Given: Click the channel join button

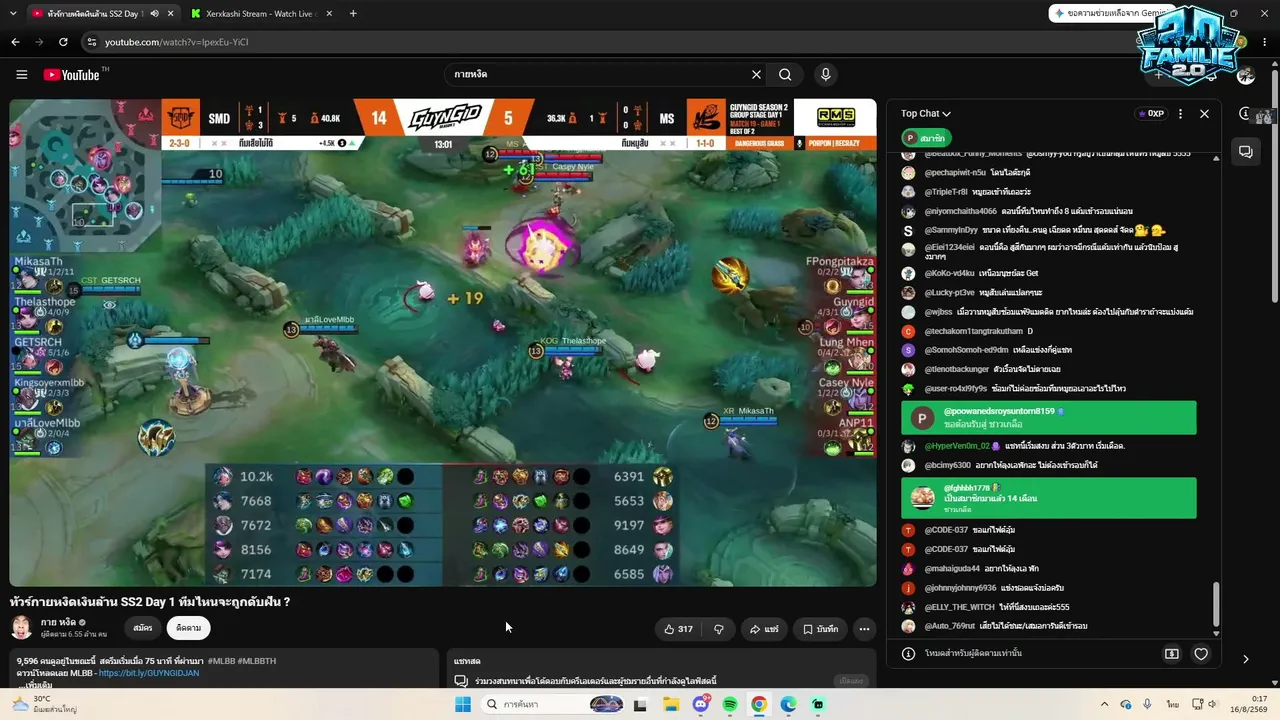Looking at the screenshot, I should [143, 628].
